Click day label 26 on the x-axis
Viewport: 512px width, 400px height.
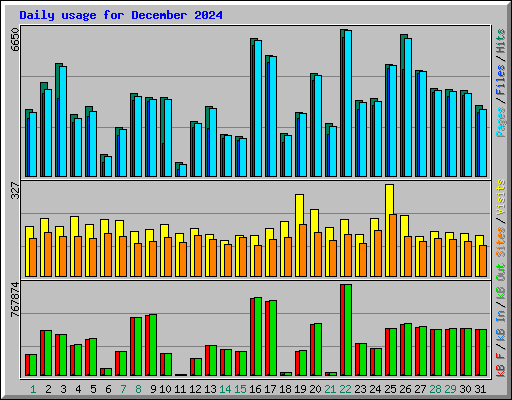(405, 389)
